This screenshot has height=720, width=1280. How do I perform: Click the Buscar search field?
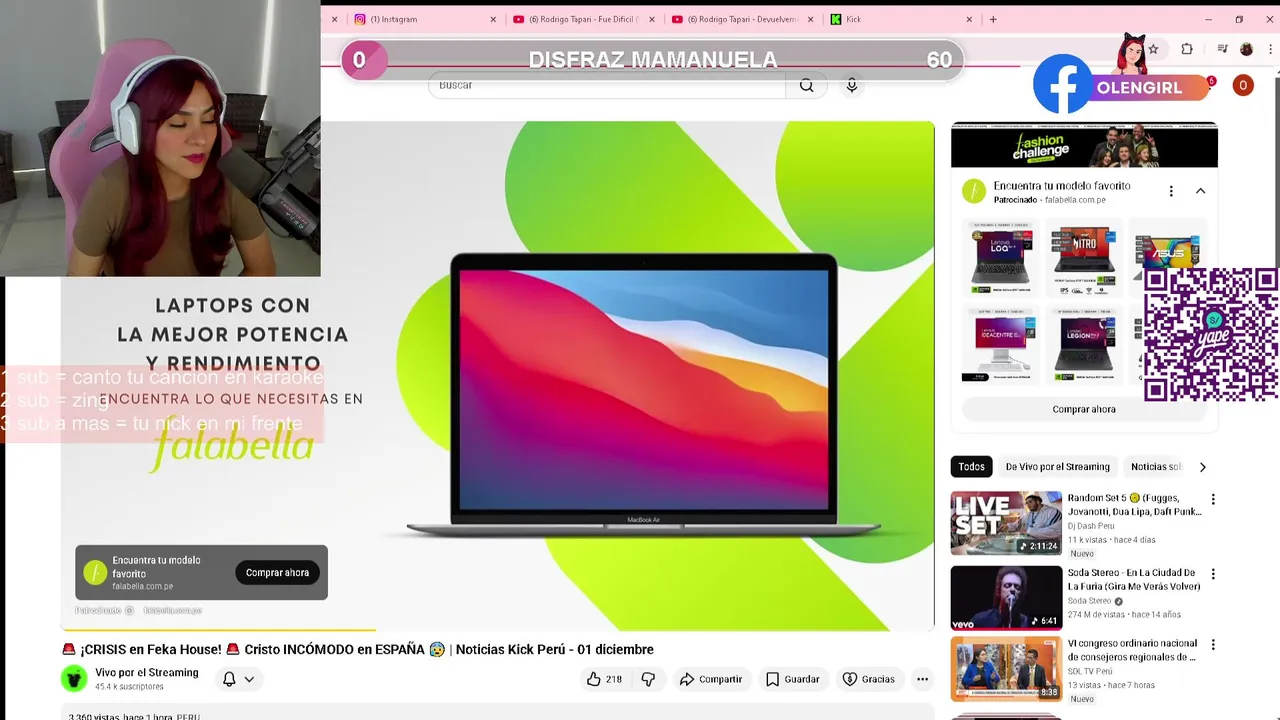coord(607,86)
